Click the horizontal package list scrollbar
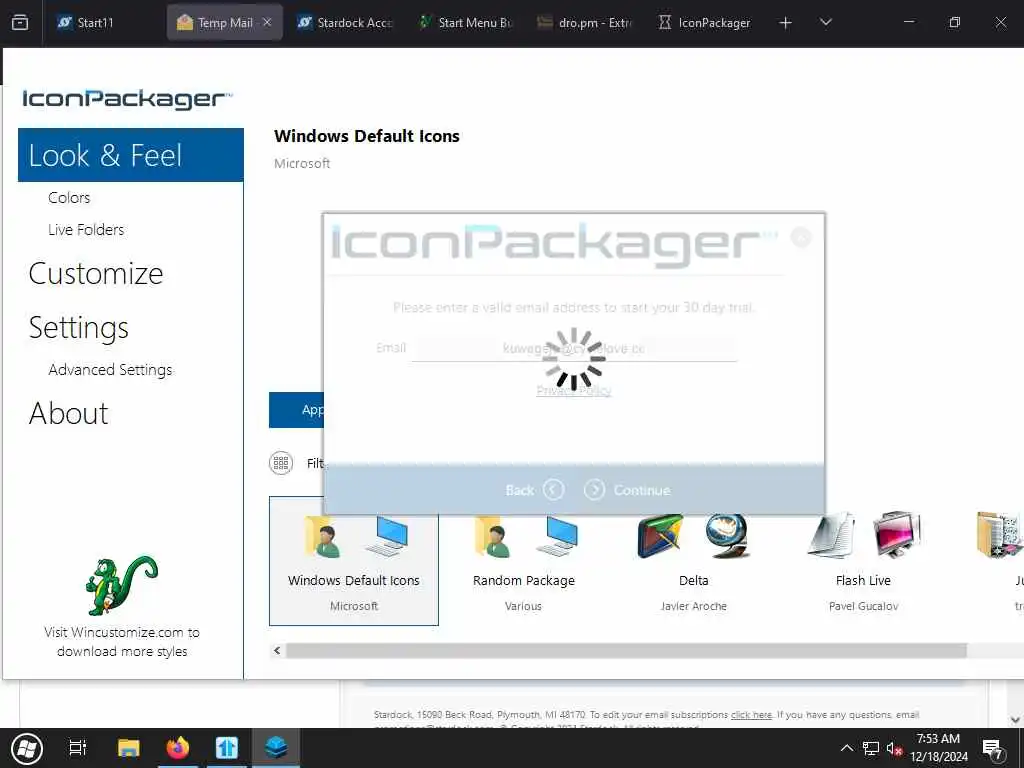 (x=626, y=650)
